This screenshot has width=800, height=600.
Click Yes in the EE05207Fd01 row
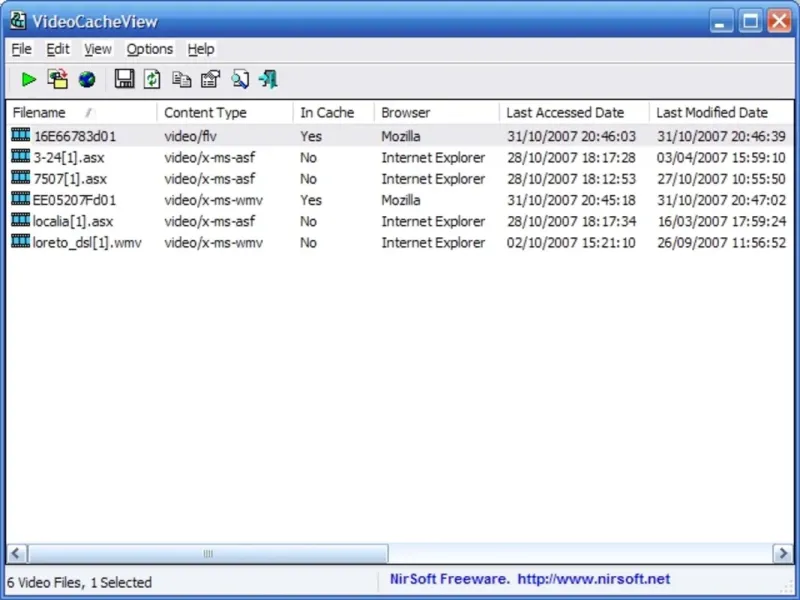(311, 200)
